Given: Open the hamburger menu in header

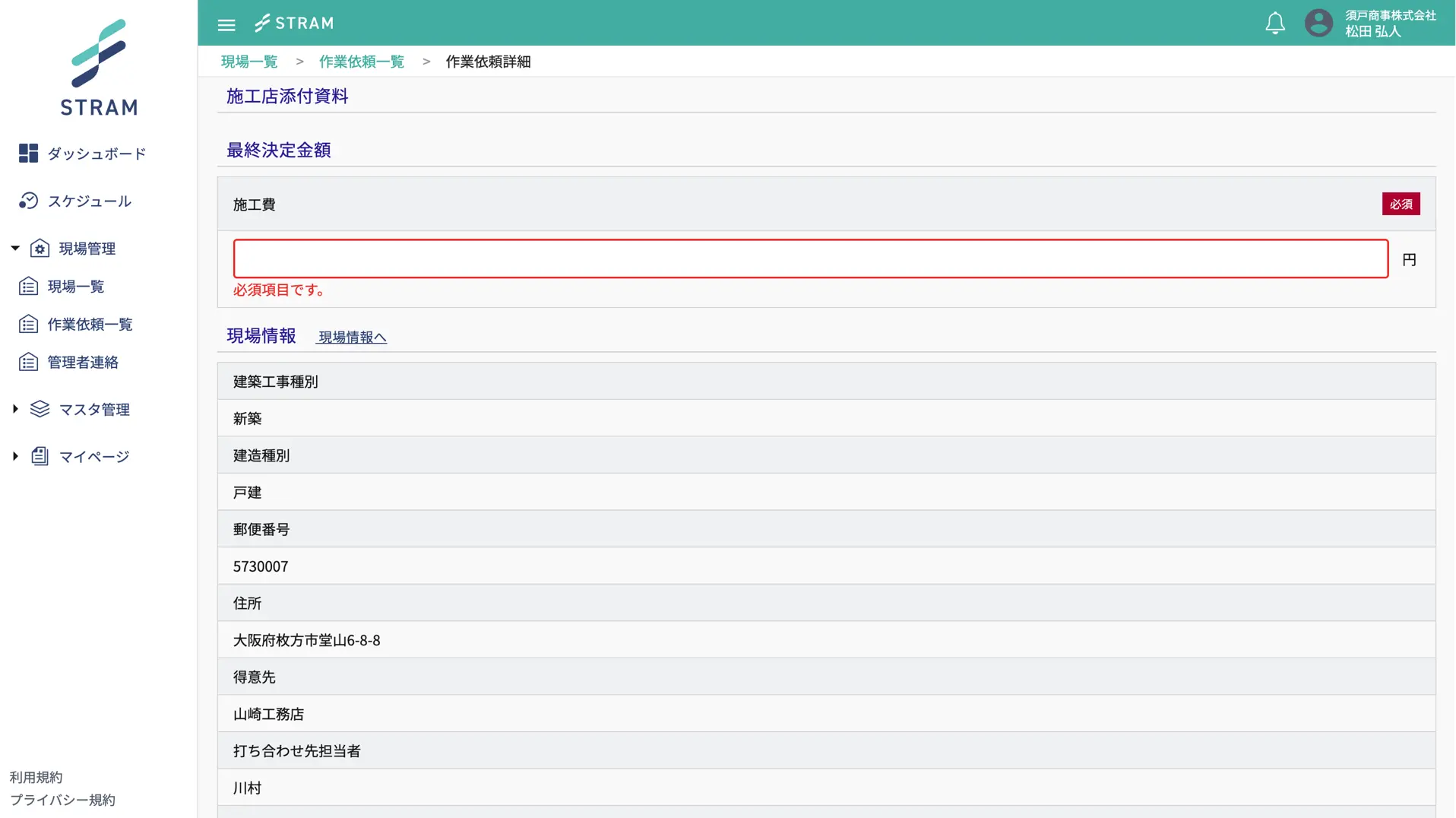Looking at the screenshot, I should (226, 24).
